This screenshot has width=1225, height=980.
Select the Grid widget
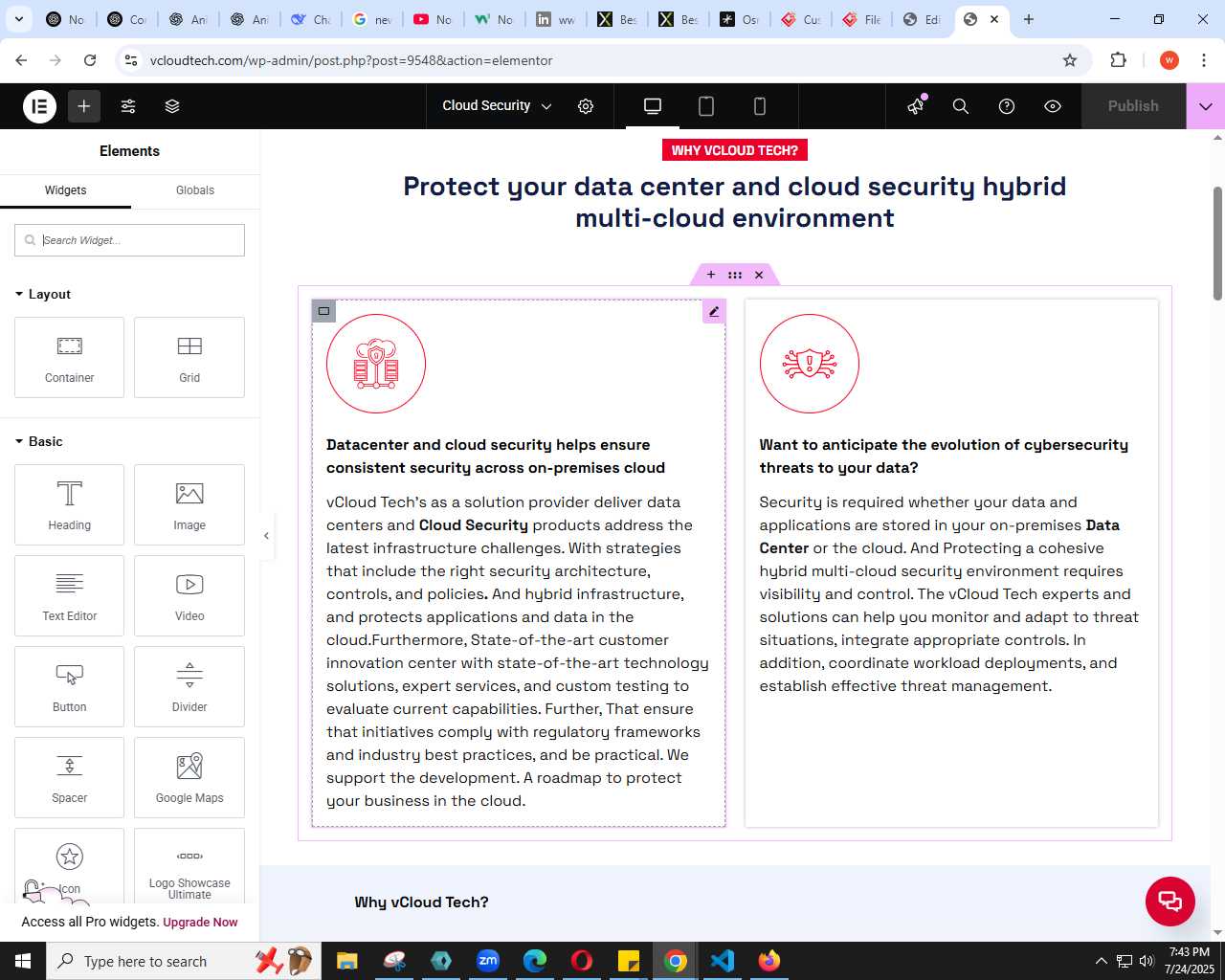coord(189,357)
